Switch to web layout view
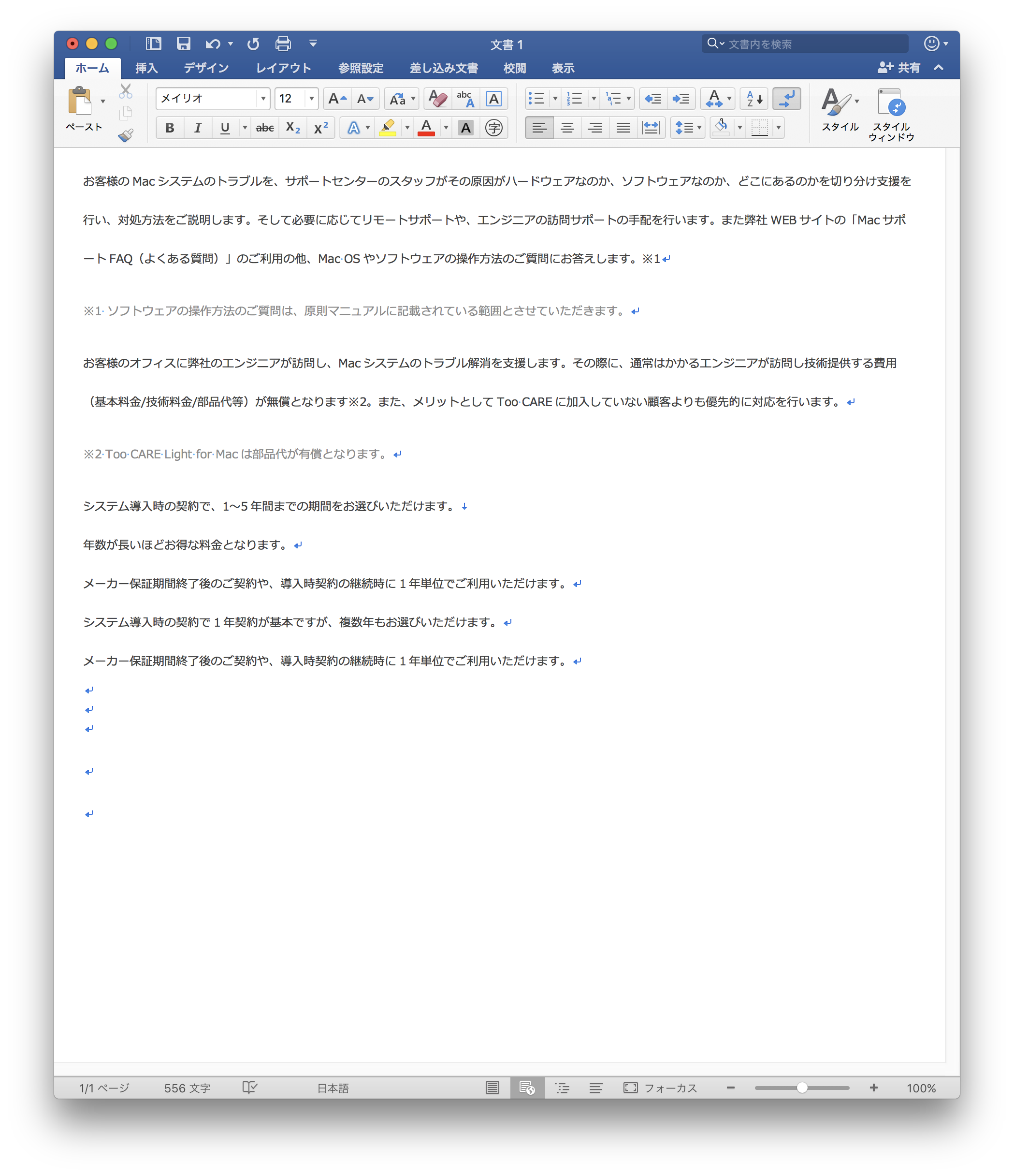 click(527, 1088)
